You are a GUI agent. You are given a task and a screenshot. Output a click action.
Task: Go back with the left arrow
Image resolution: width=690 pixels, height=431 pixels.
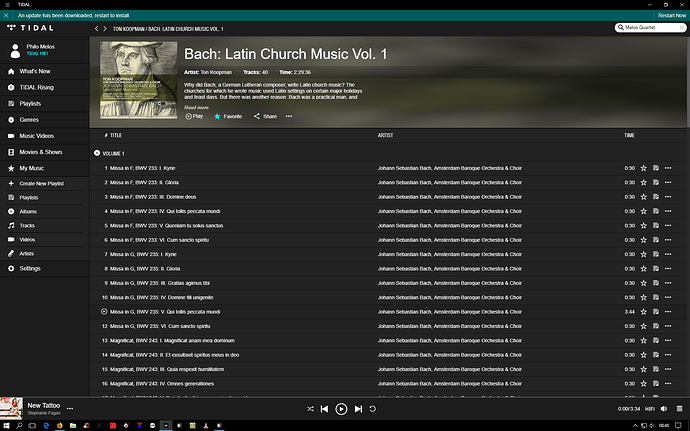pyautogui.click(x=96, y=29)
